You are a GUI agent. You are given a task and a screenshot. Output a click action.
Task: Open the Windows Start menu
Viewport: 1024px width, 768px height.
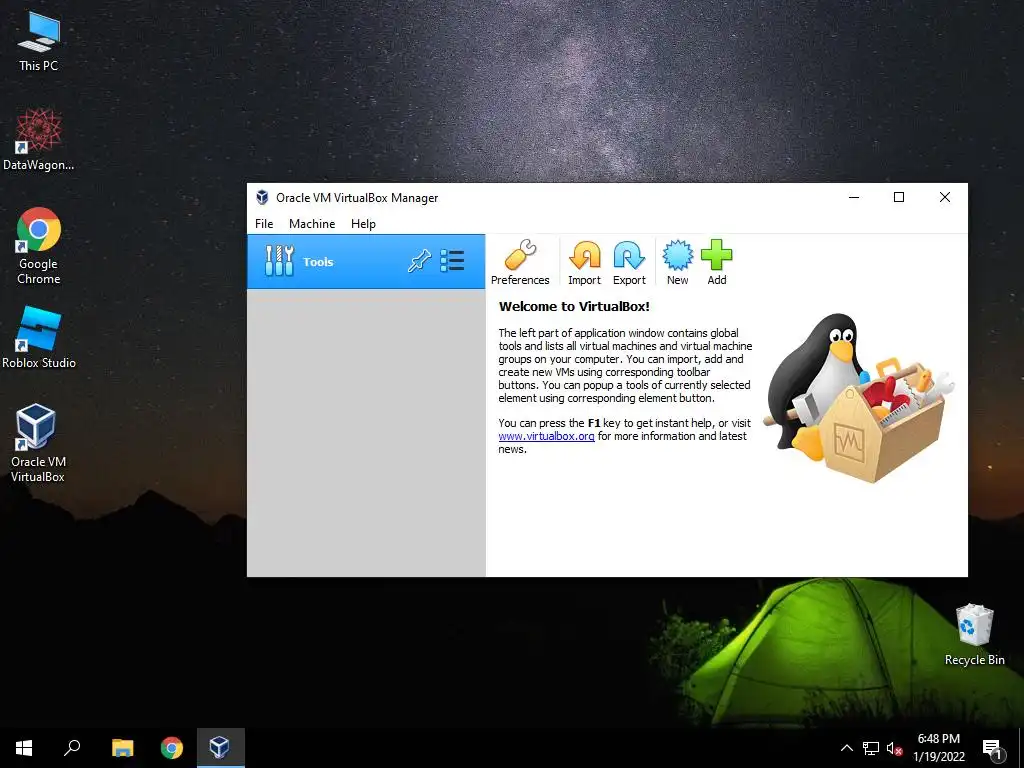[24, 748]
